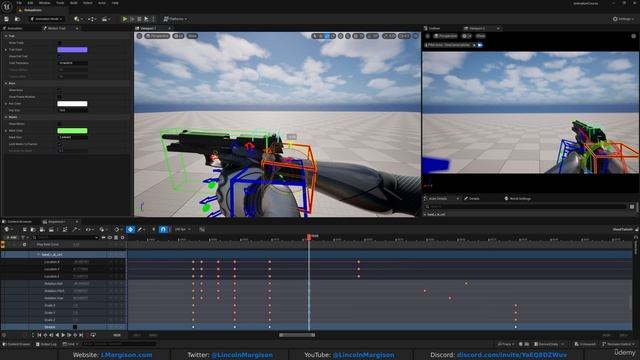This screenshot has height=360, width=640.
Task: Open the Blueprints dropdown in main toolbar
Action: [92, 19]
